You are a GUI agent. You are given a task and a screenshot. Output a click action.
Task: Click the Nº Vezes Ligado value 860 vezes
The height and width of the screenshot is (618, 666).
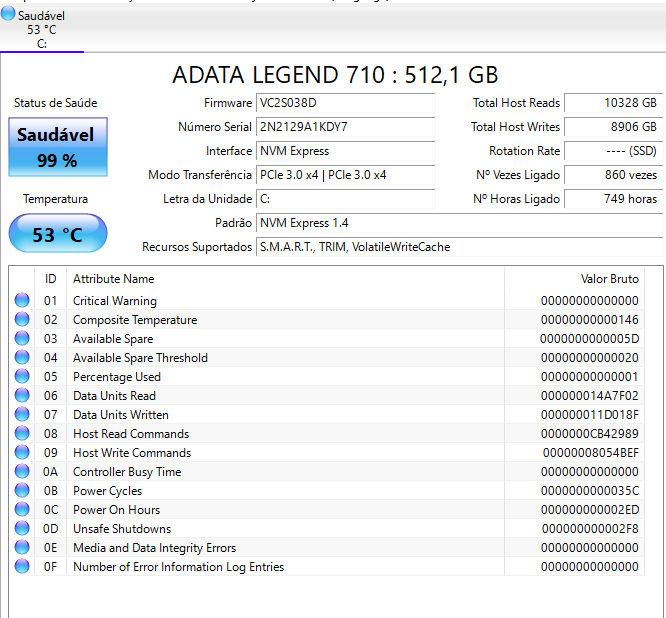point(614,175)
